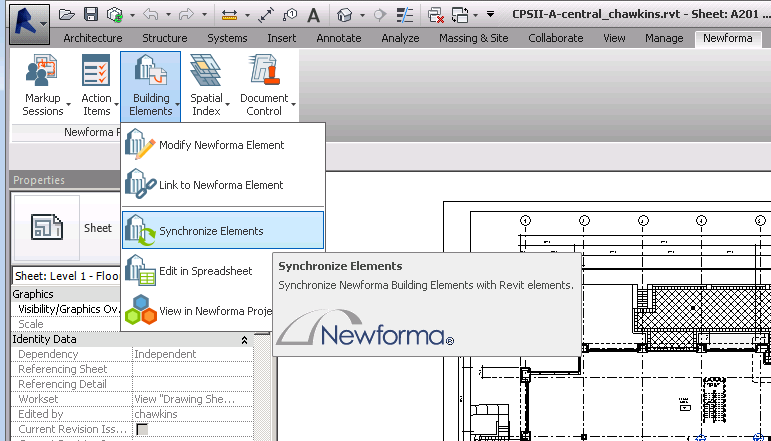
Task: Click the Open folder icon
Action: point(66,15)
